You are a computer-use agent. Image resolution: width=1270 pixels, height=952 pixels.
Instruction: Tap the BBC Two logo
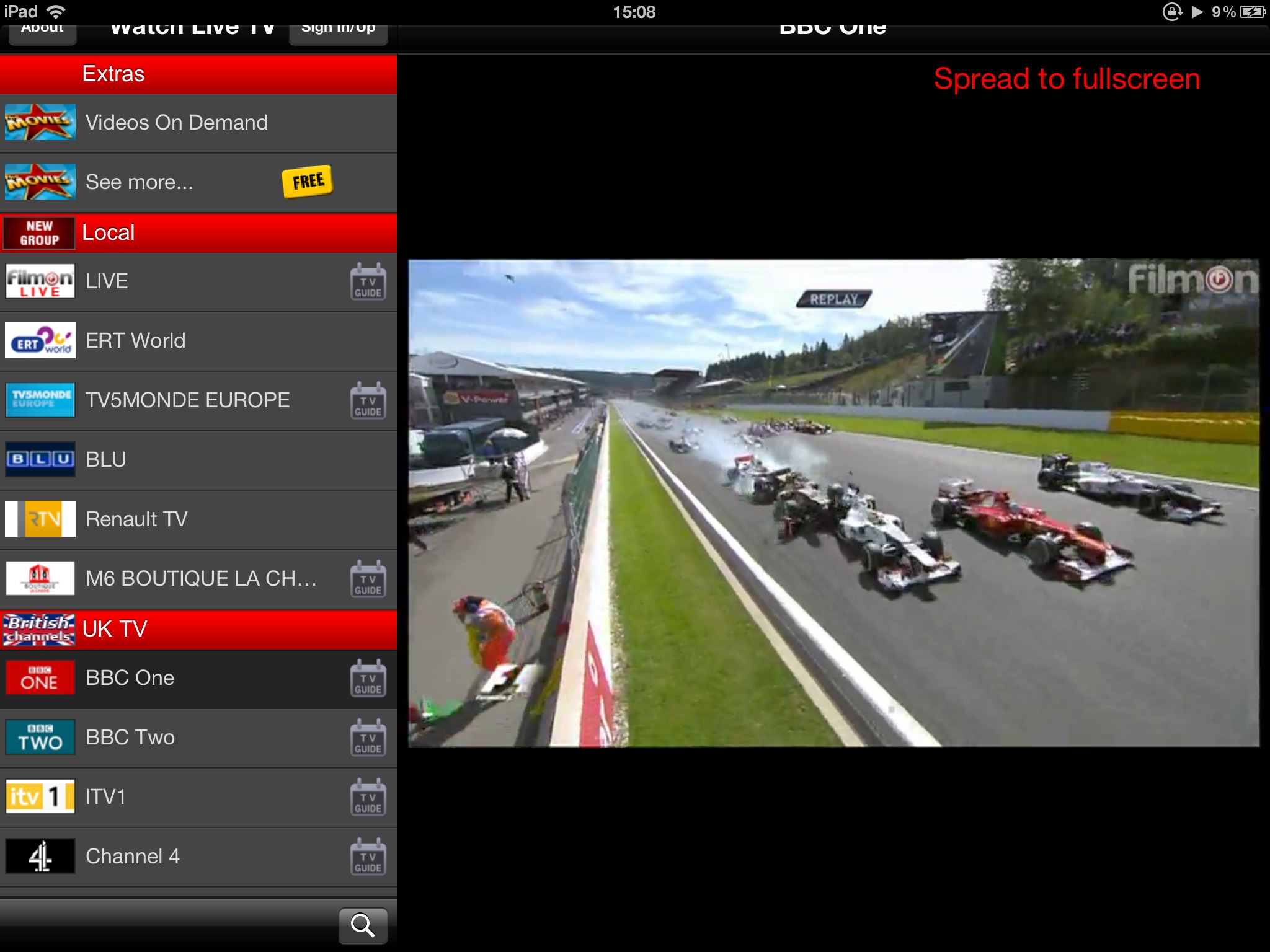[40, 737]
